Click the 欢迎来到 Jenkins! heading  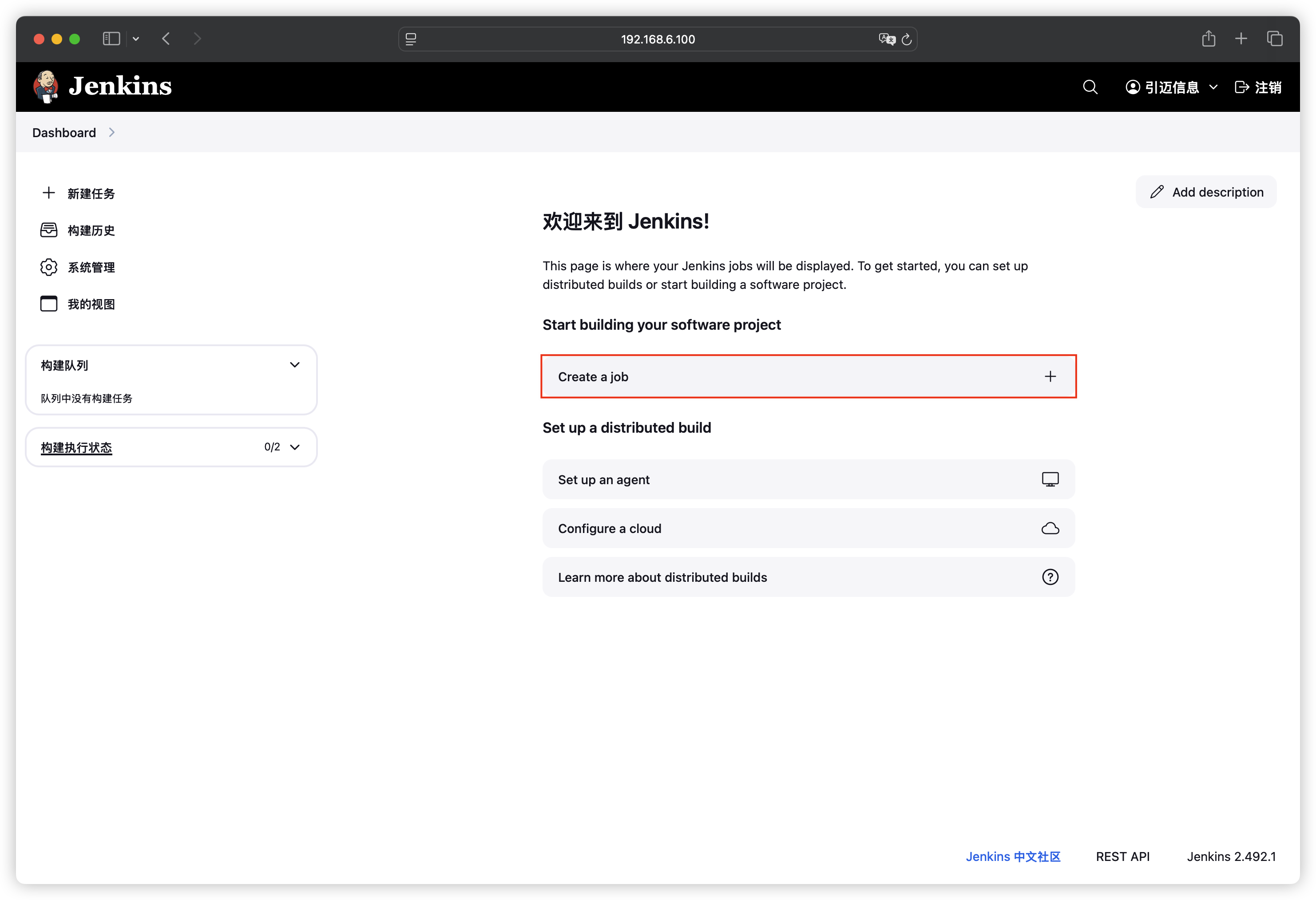tap(626, 221)
